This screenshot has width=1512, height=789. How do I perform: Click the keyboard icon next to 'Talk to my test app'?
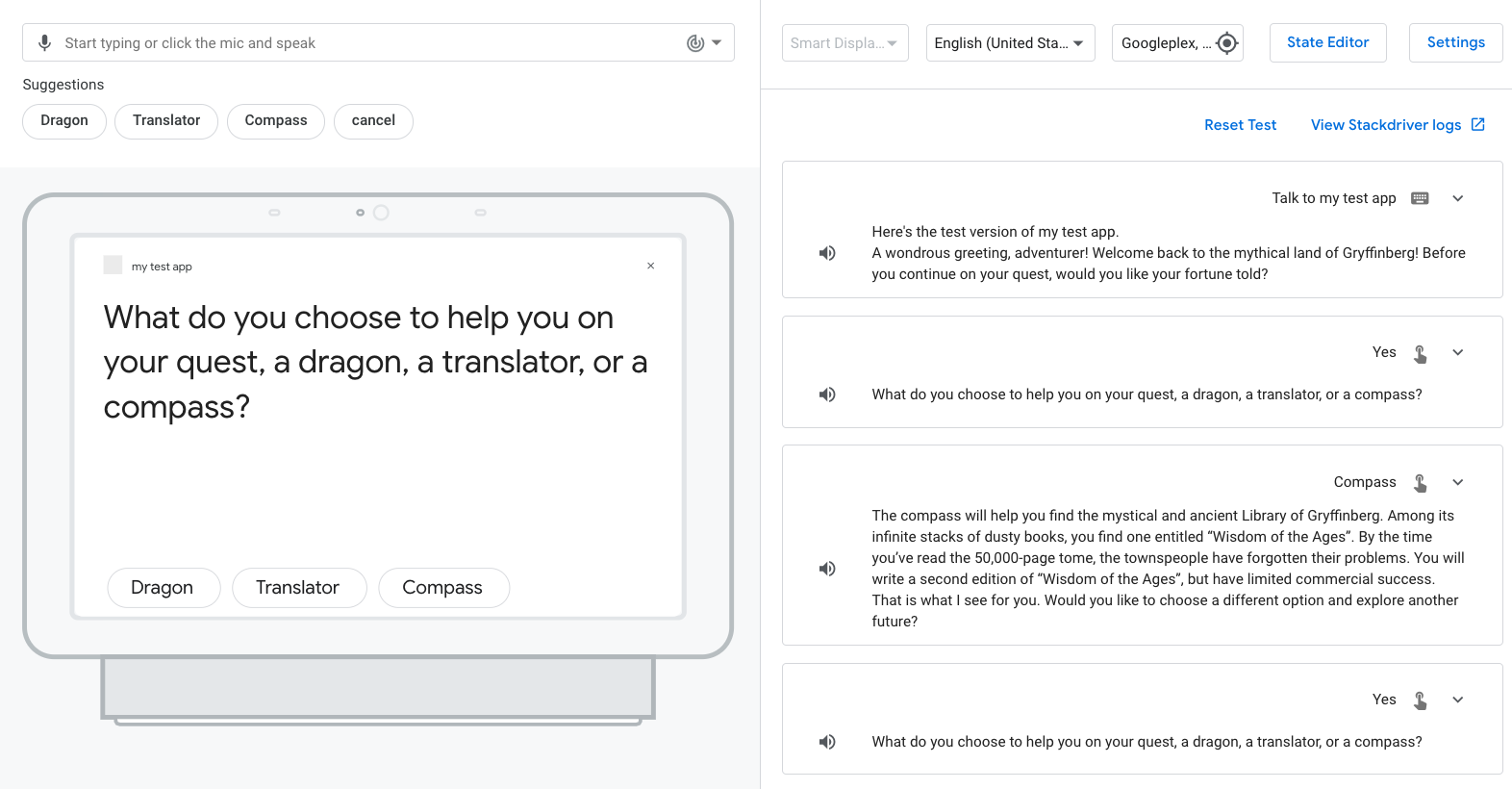(1420, 198)
